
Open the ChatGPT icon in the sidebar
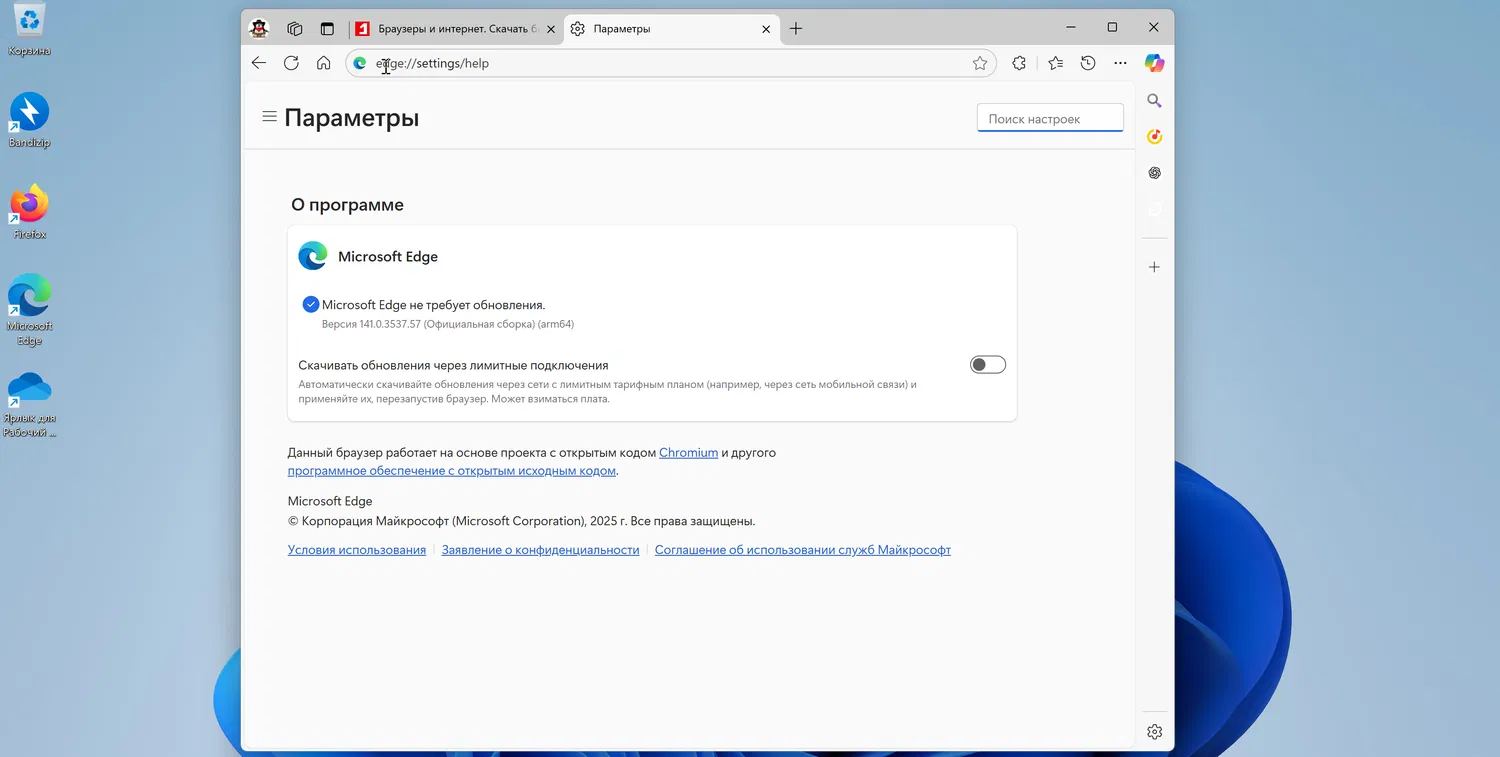click(x=1154, y=173)
